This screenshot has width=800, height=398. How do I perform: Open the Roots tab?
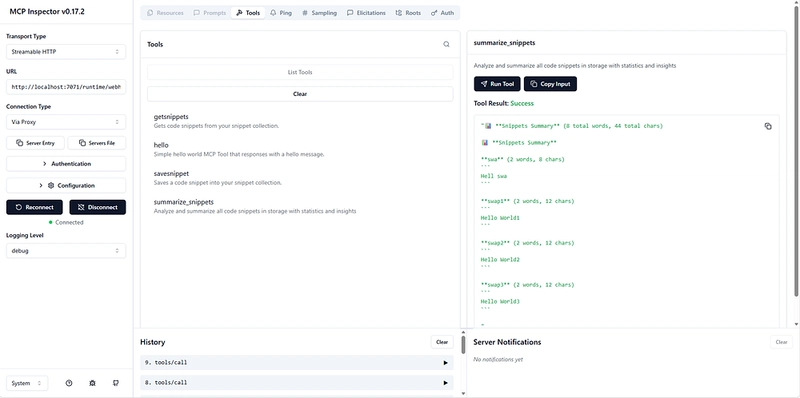click(408, 13)
